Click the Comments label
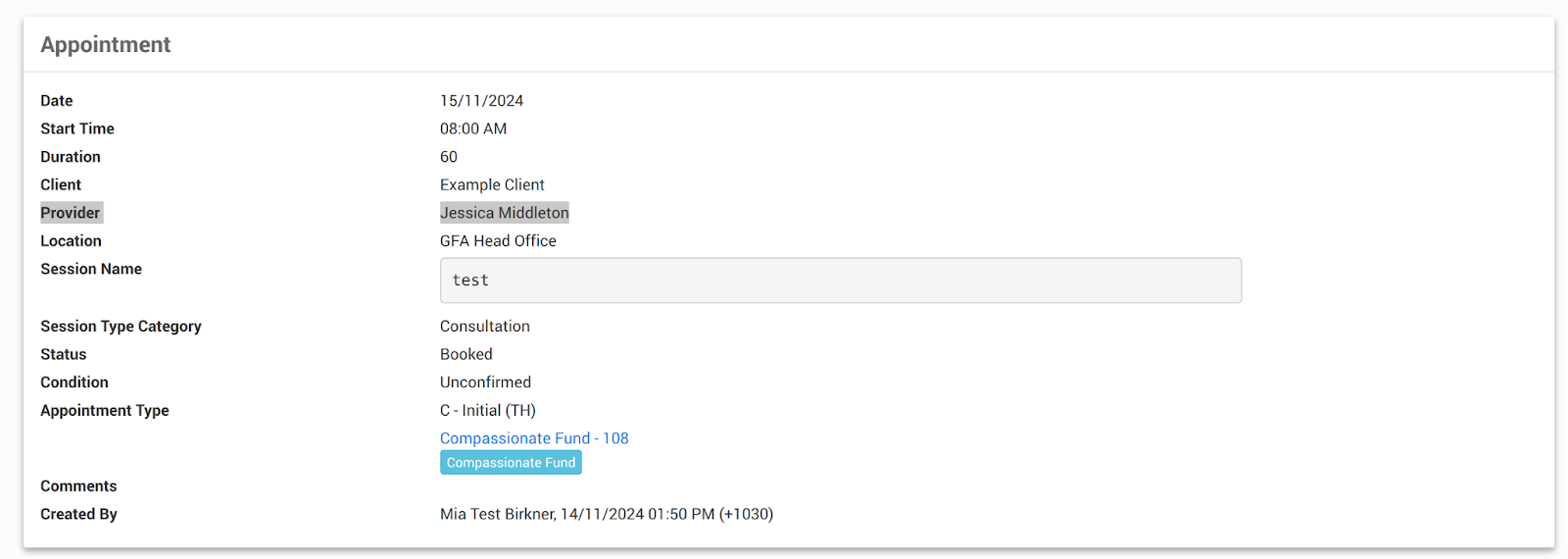This screenshot has width=1568, height=559. [x=78, y=486]
